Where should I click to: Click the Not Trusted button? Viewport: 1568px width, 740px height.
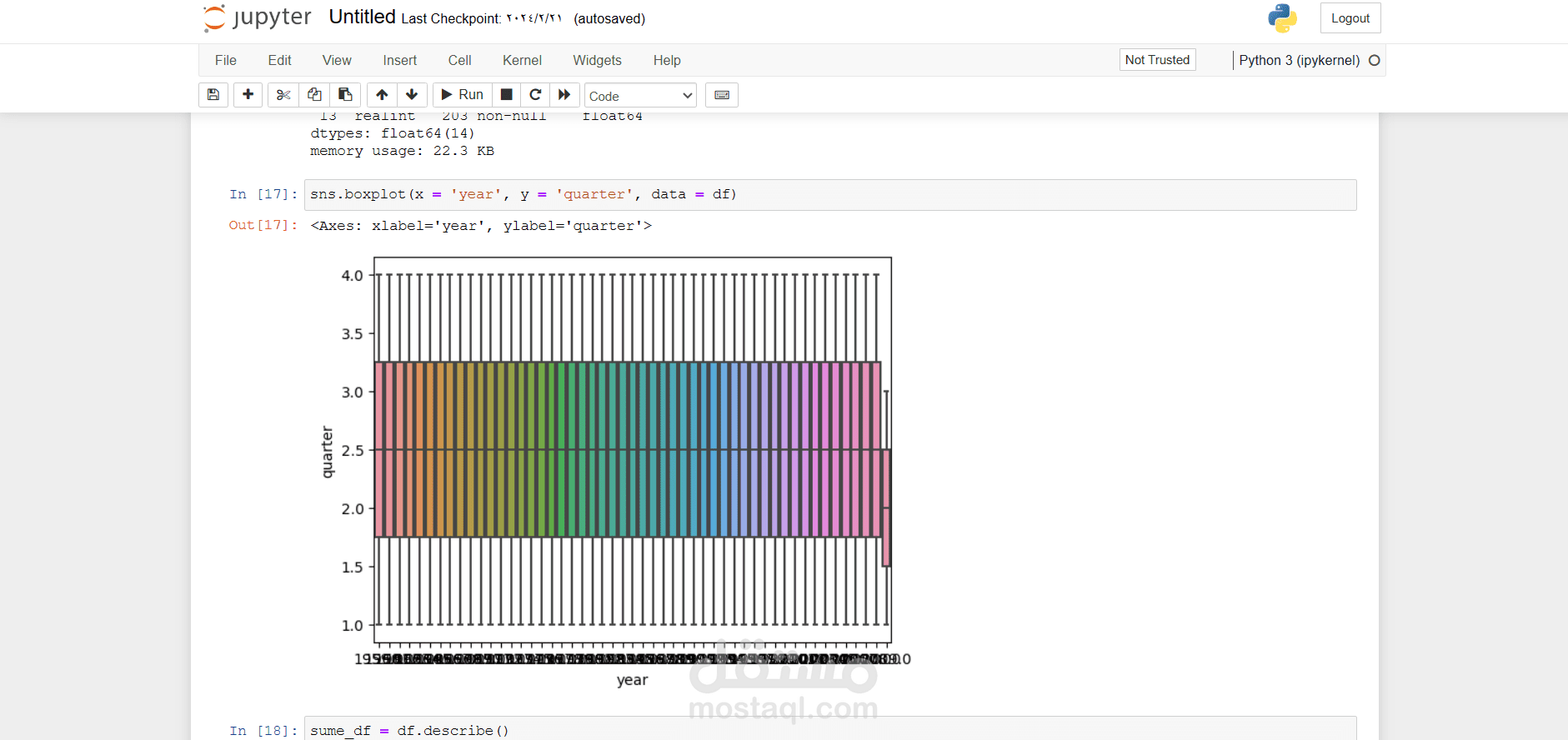click(1157, 60)
